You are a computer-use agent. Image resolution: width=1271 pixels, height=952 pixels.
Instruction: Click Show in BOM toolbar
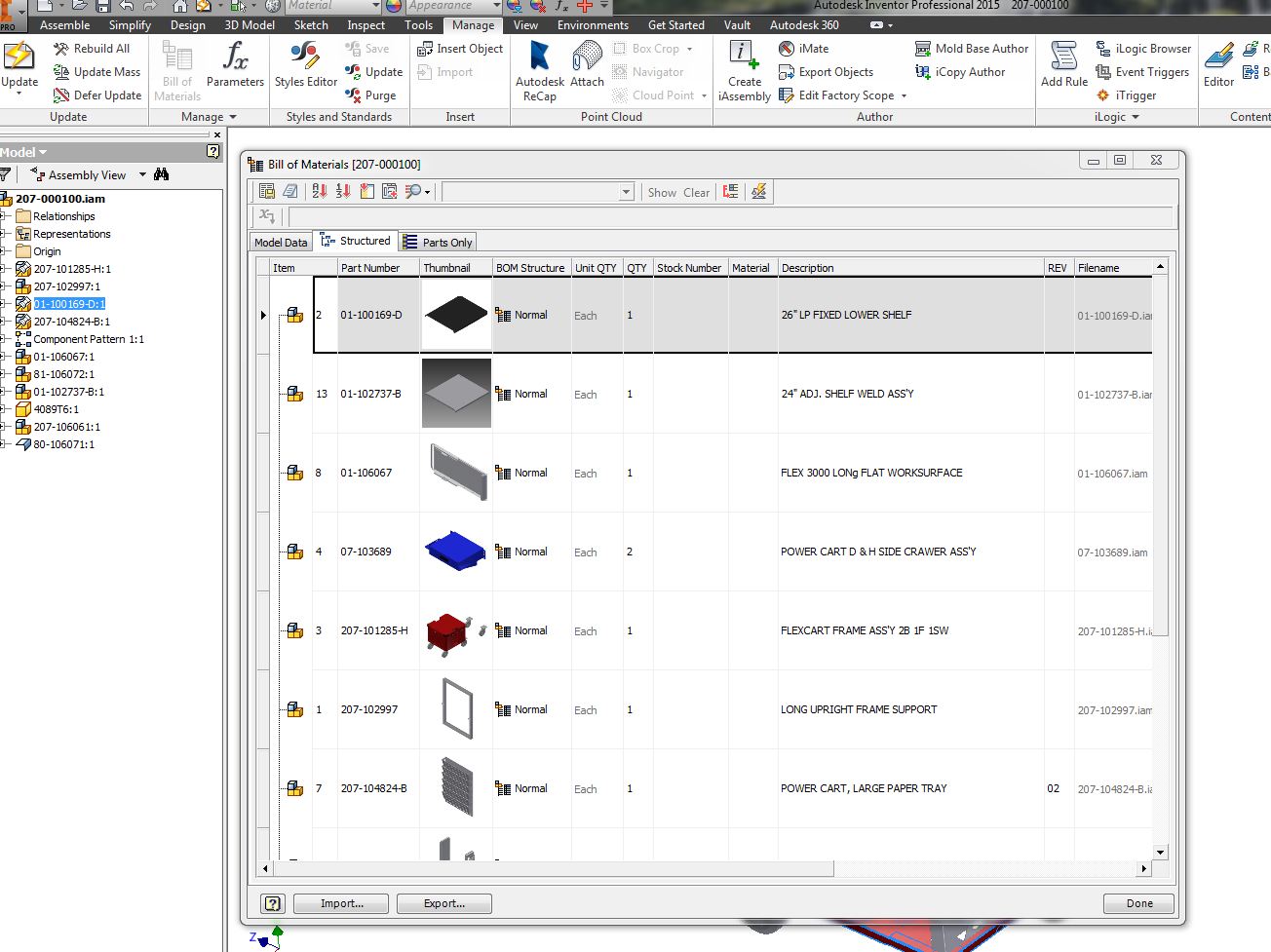662,193
